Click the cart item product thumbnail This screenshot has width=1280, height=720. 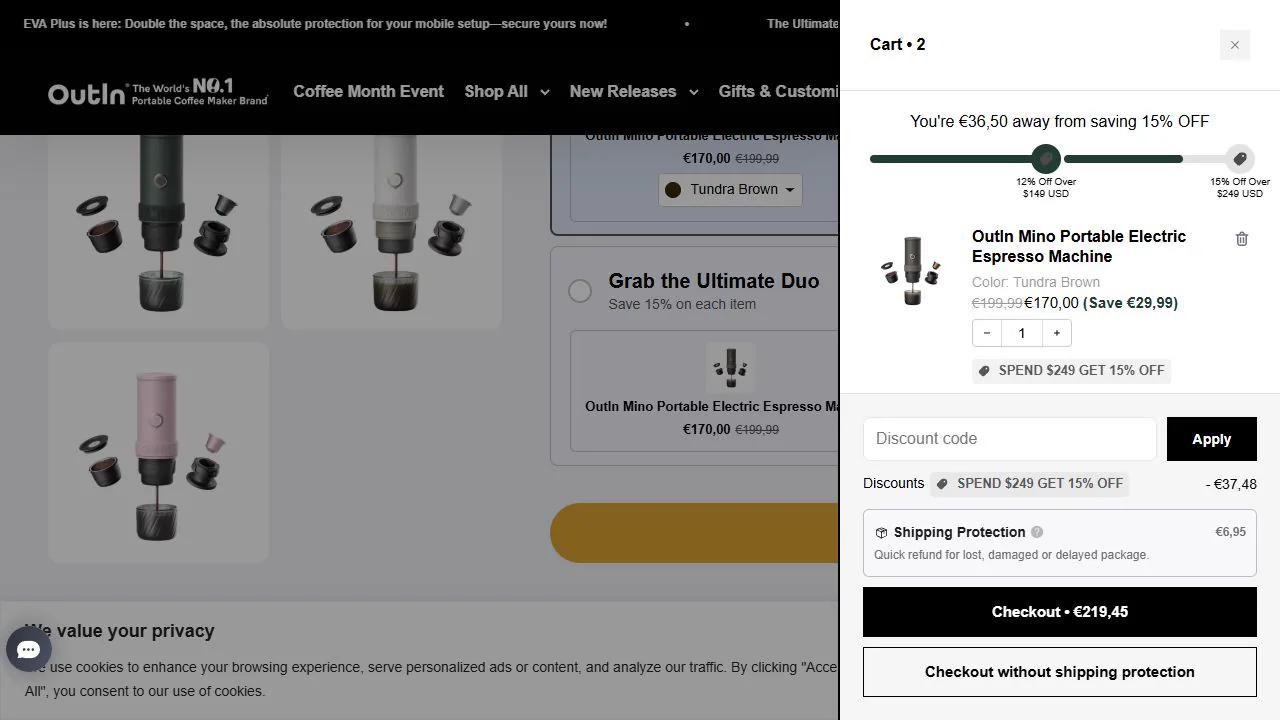(x=912, y=270)
